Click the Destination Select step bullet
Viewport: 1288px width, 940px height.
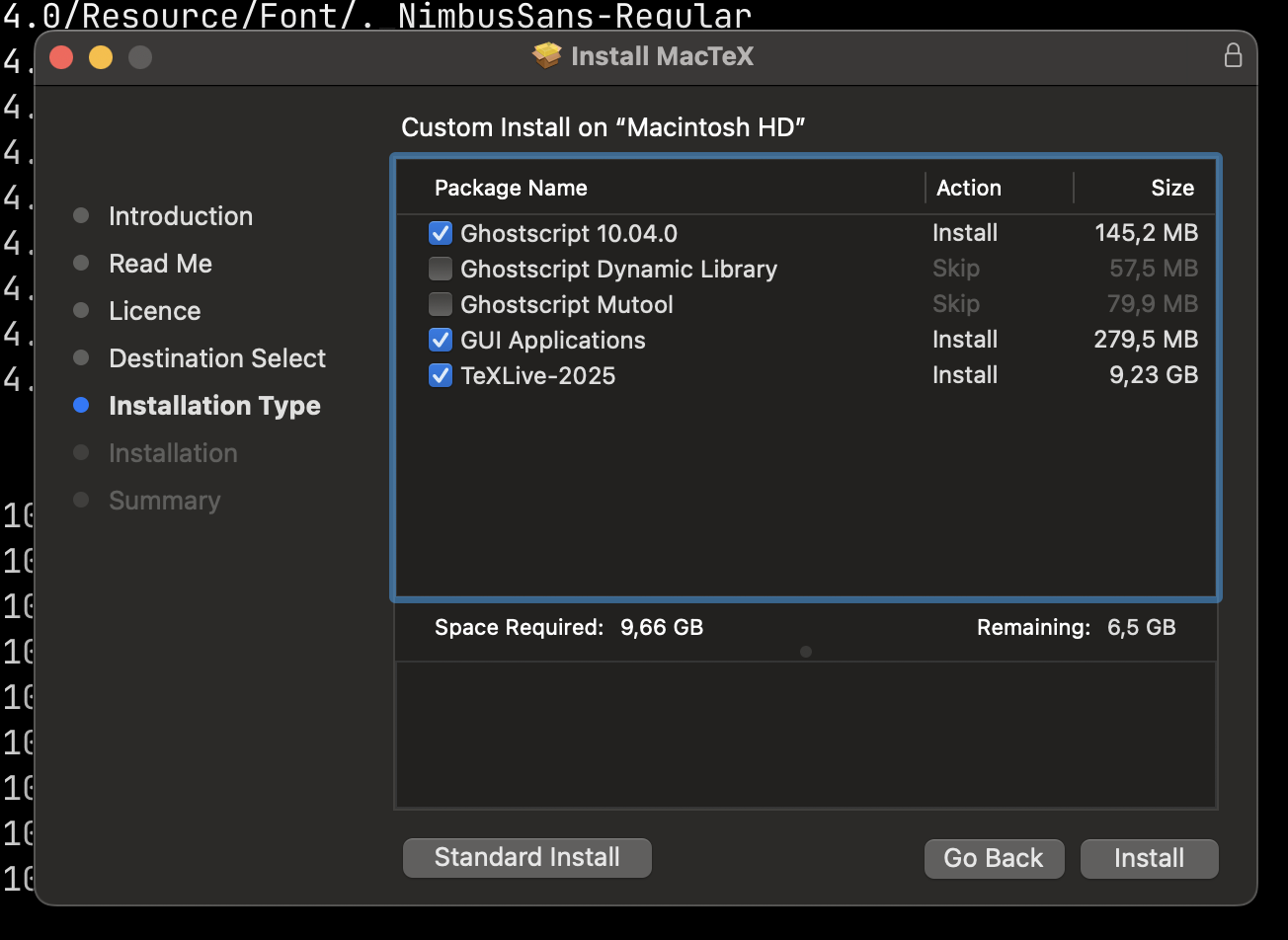pyautogui.click(x=81, y=357)
